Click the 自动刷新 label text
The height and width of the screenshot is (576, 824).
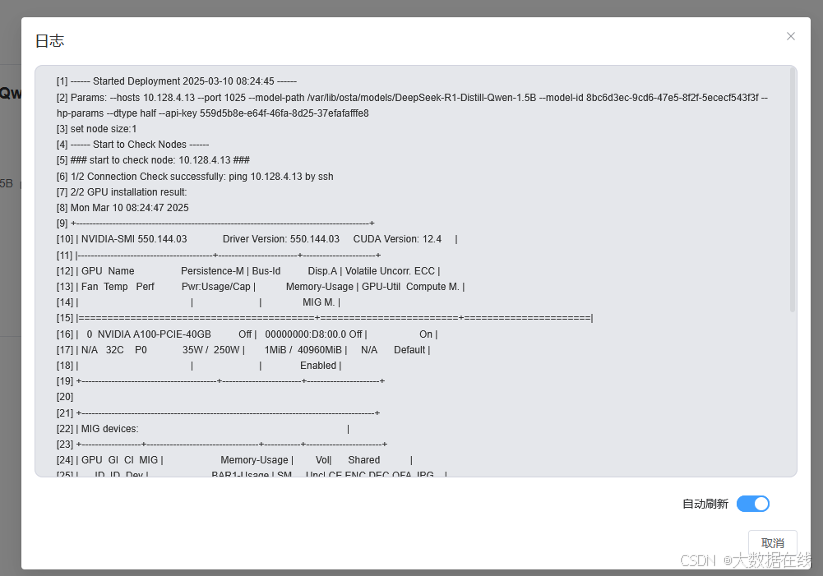coord(705,504)
